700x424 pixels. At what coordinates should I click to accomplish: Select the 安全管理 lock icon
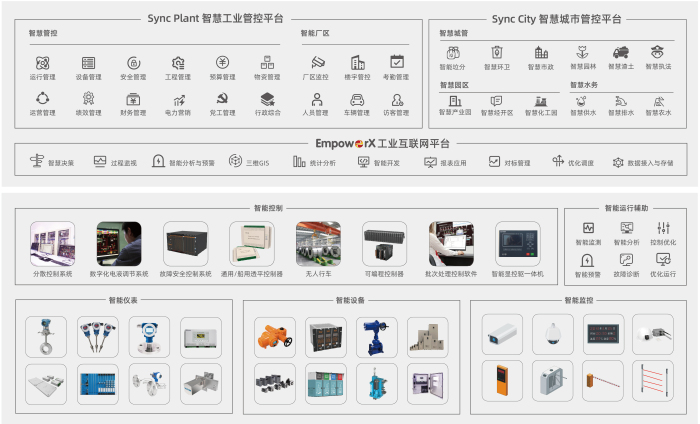(133, 63)
